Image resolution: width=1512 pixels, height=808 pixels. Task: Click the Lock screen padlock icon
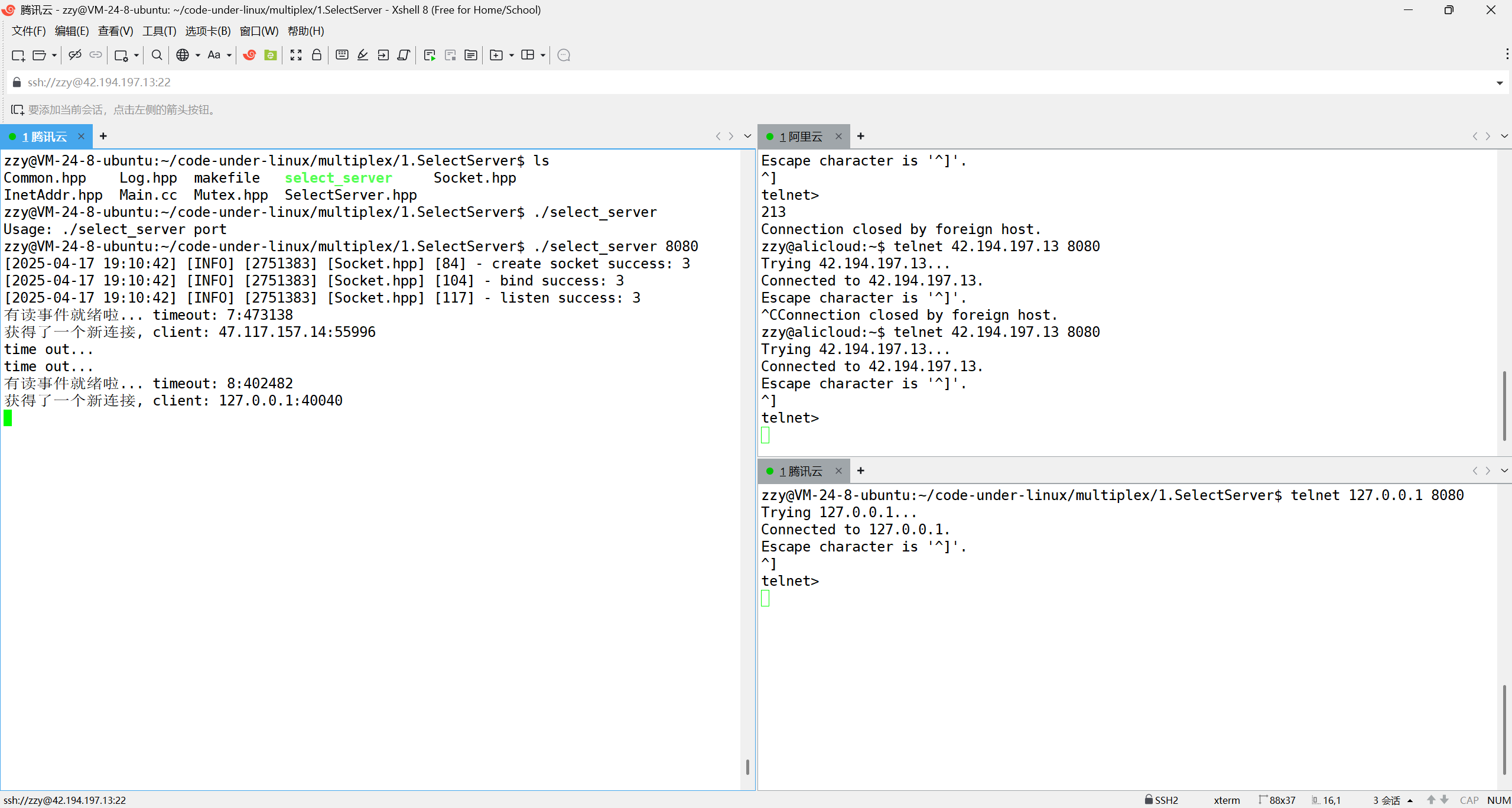click(317, 55)
